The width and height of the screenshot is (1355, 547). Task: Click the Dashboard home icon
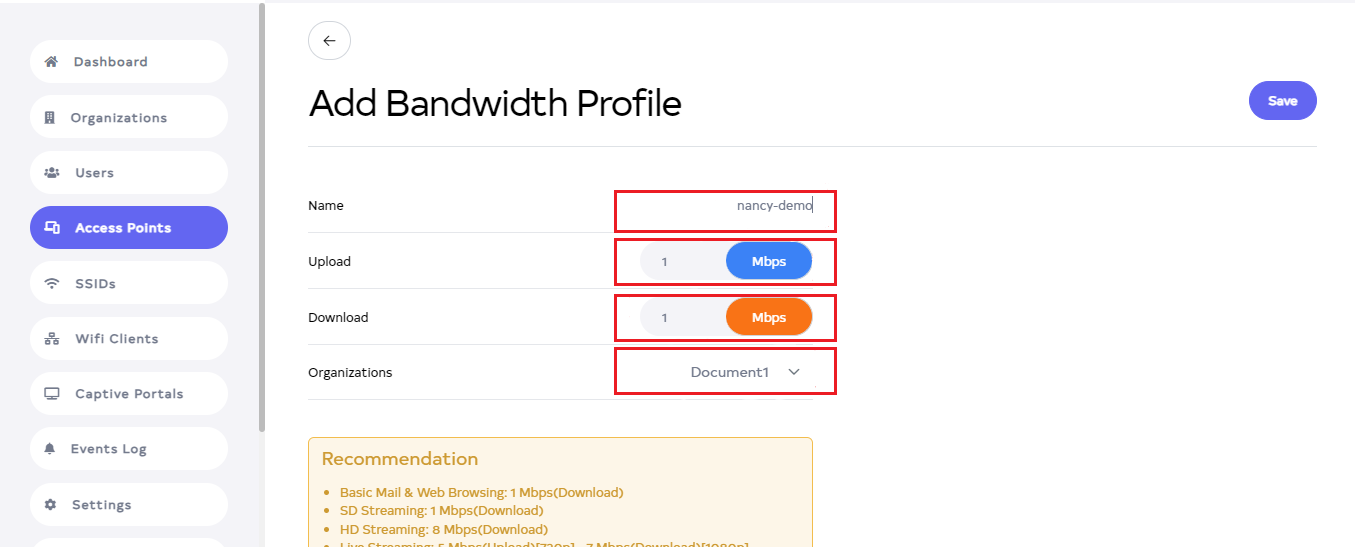tap(52, 62)
